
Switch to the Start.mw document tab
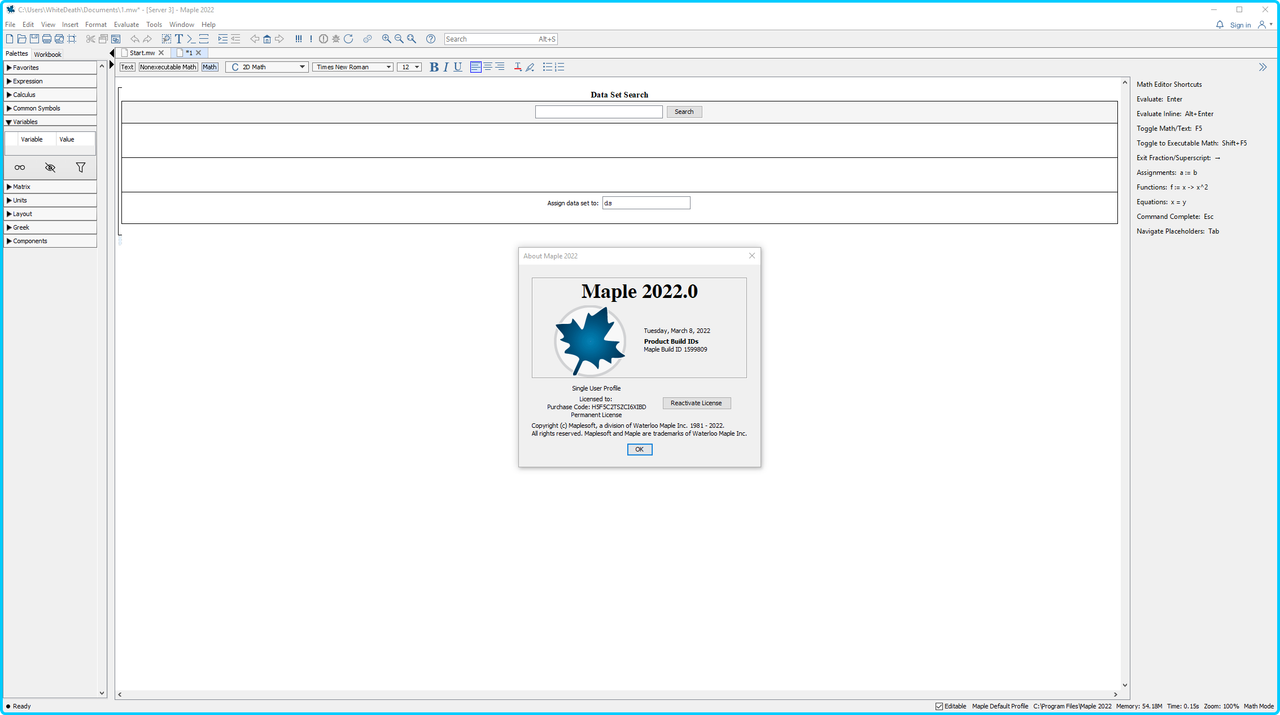pos(142,53)
